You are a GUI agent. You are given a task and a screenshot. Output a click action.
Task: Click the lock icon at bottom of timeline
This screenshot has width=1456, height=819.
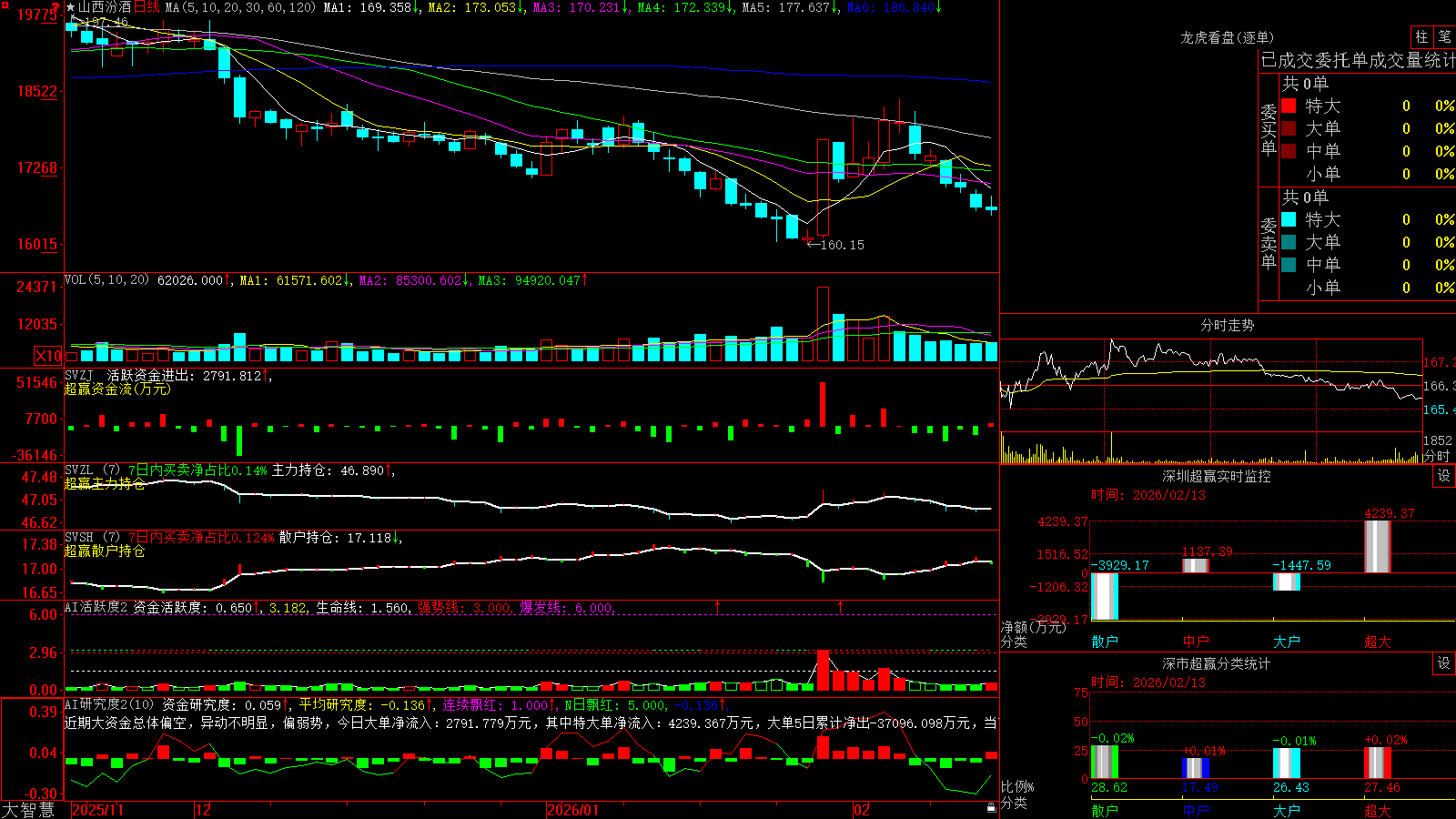click(991, 807)
